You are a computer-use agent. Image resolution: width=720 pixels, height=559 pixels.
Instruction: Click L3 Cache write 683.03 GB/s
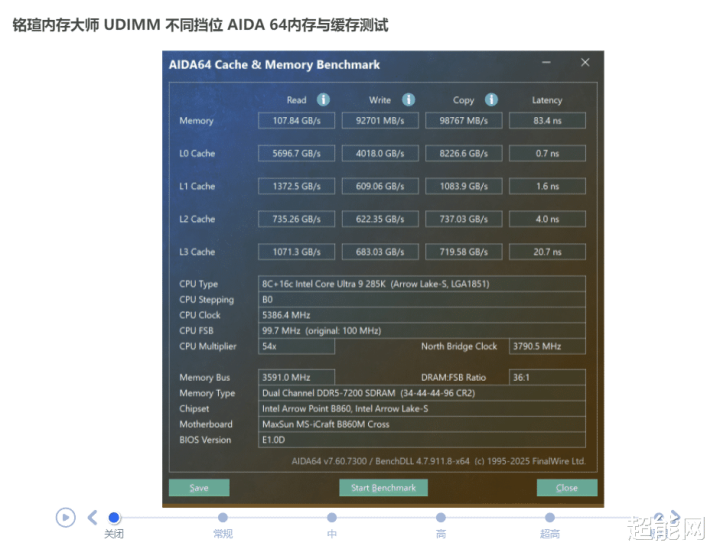[x=380, y=252]
